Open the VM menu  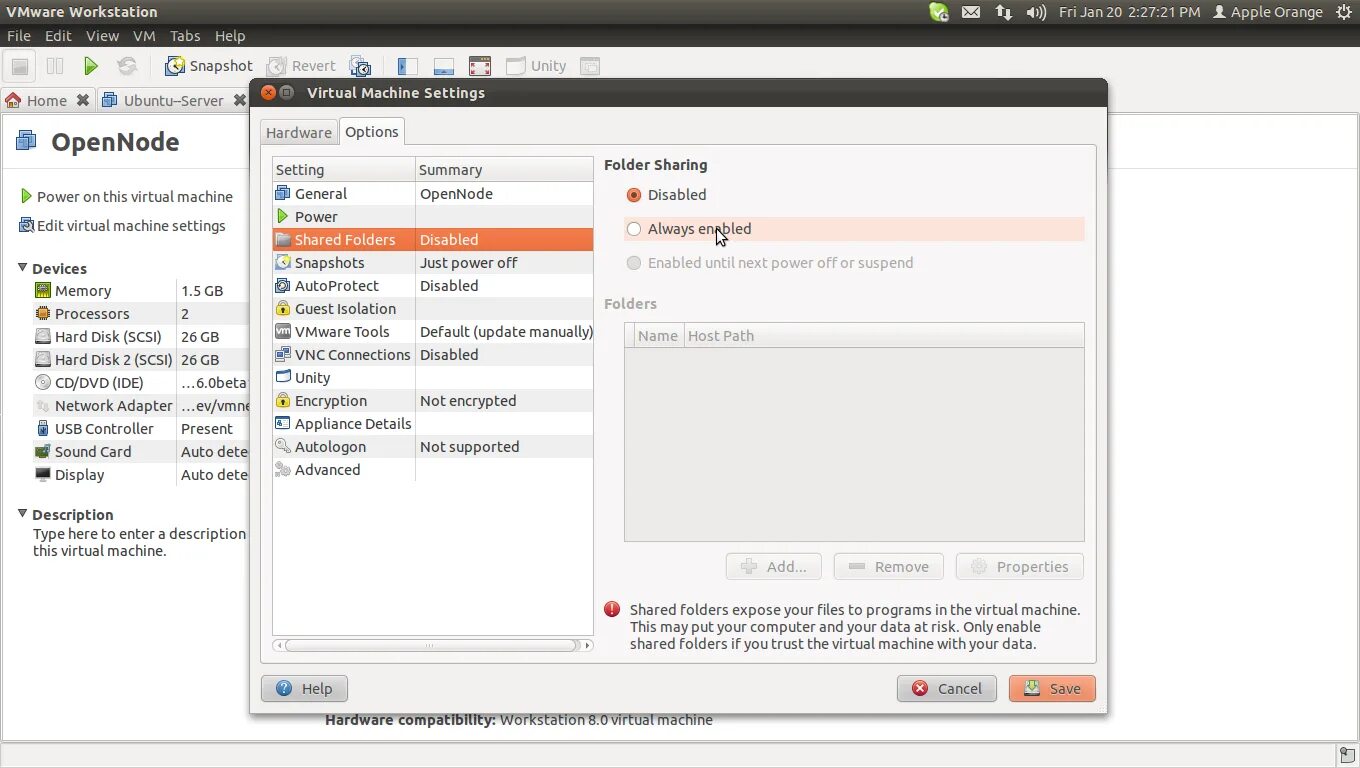point(144,36)
